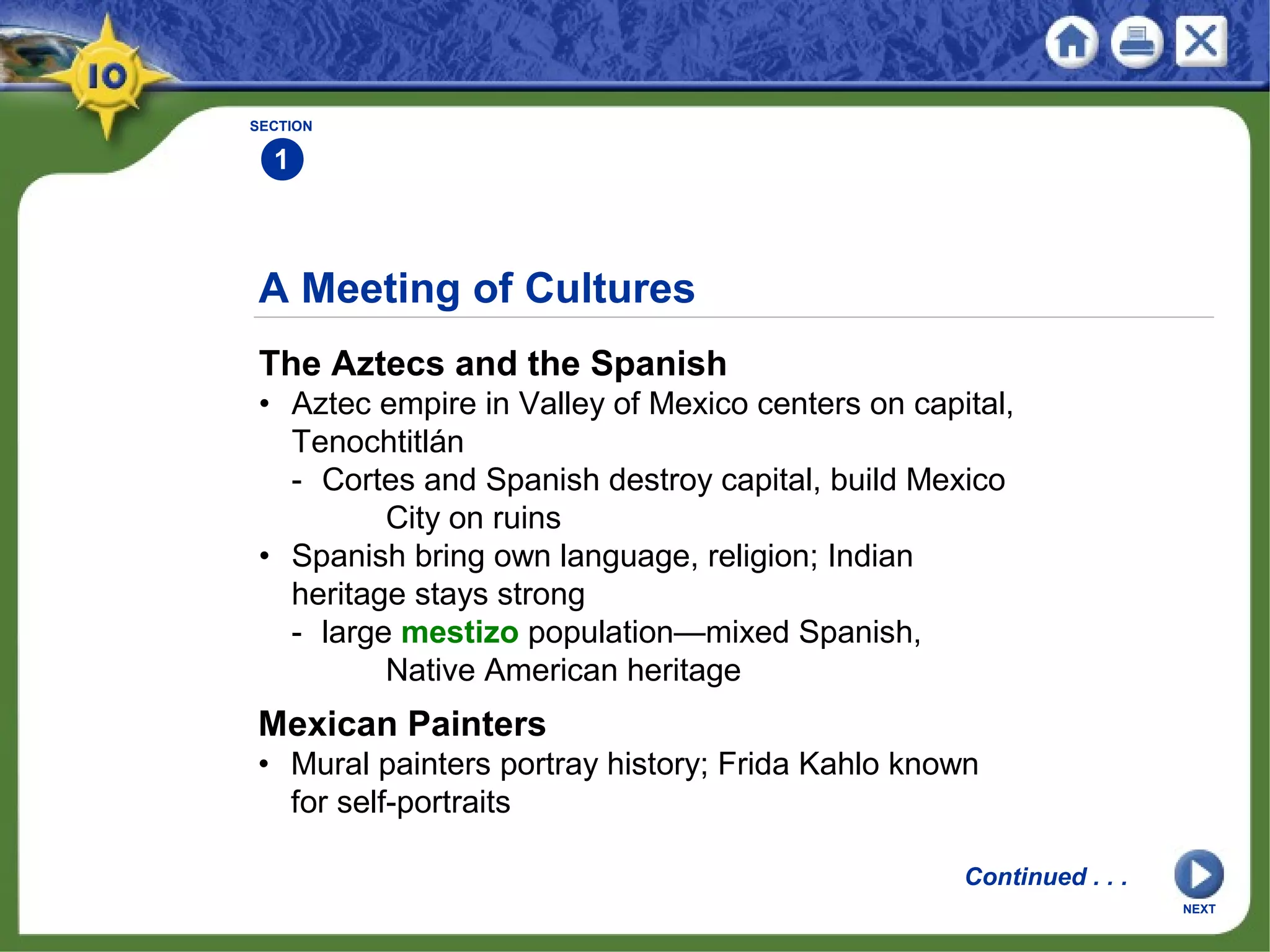This screenshot has height=952, width=1270.
Task: Click 'for self-portraits' line
Action: tap(401, 802)
